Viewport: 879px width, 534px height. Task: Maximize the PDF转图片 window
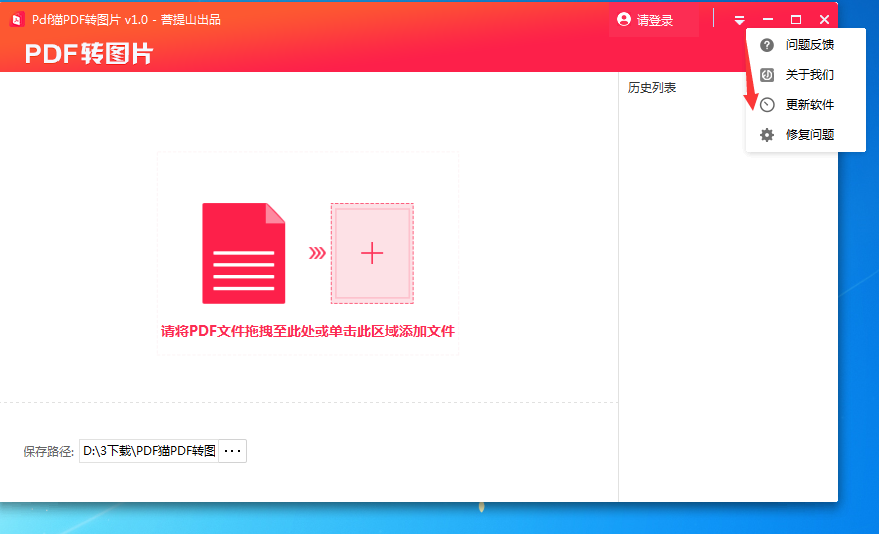pyautogui.click(x=796, y=20)
